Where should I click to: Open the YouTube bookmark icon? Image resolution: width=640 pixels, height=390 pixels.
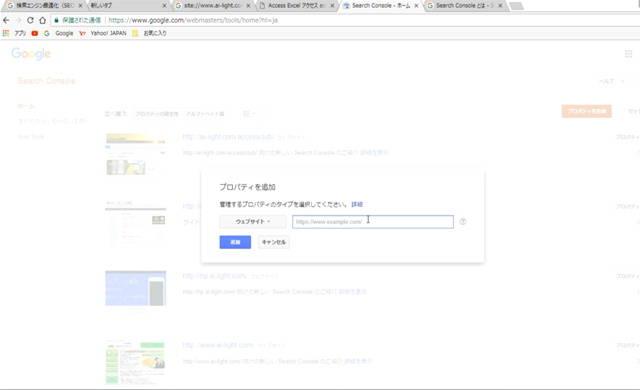(x=35, y=33)
